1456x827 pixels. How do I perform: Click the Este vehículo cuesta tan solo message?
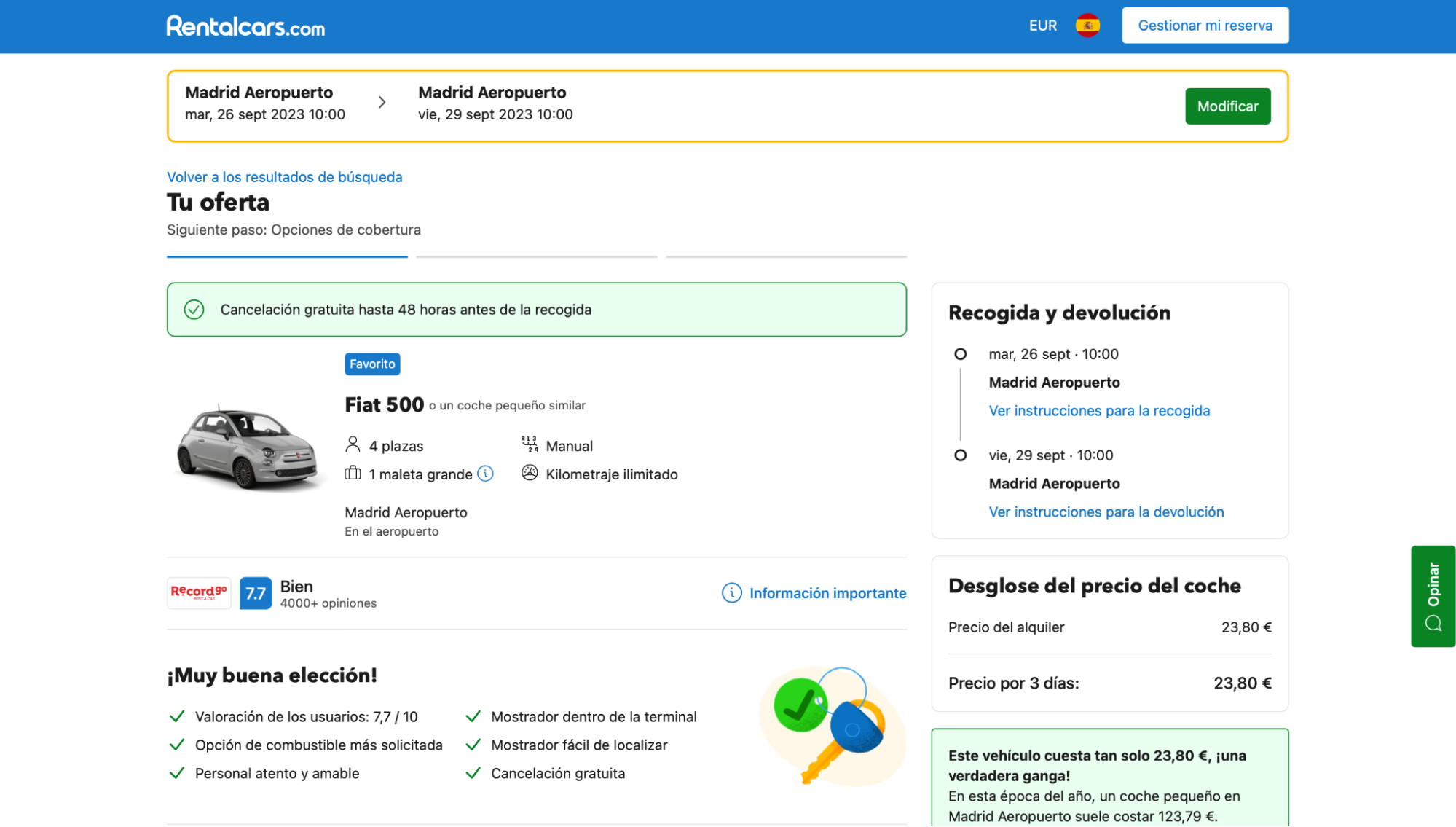tap(1096, 766)
